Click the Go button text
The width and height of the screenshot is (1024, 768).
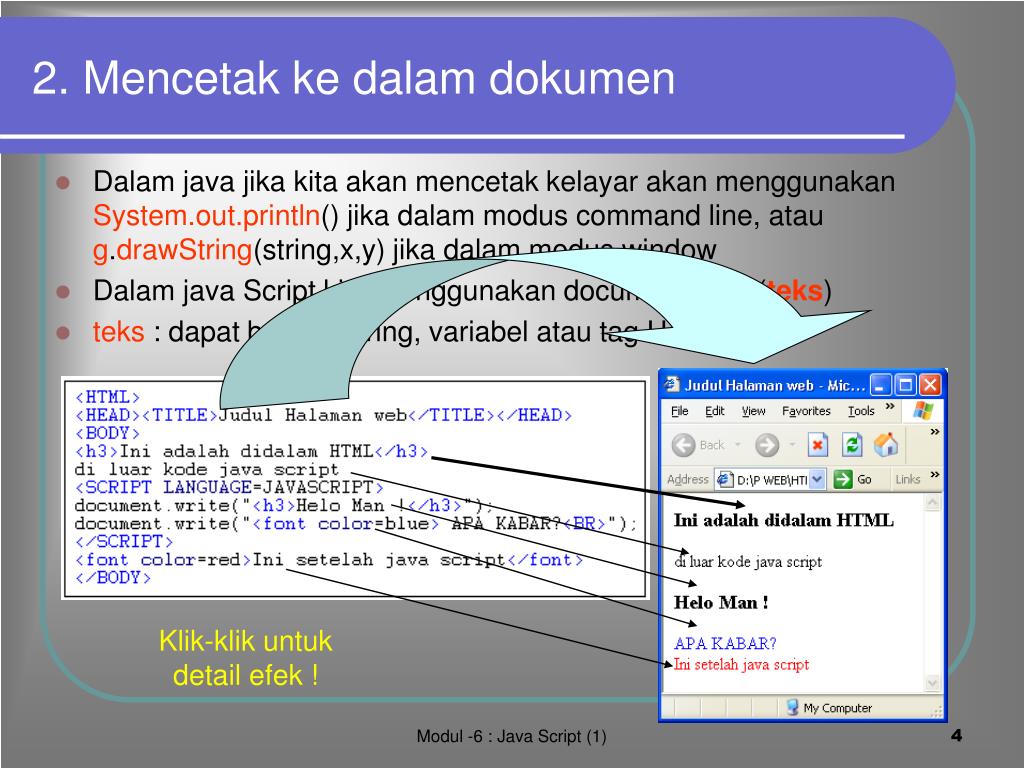tap(864, 479)
